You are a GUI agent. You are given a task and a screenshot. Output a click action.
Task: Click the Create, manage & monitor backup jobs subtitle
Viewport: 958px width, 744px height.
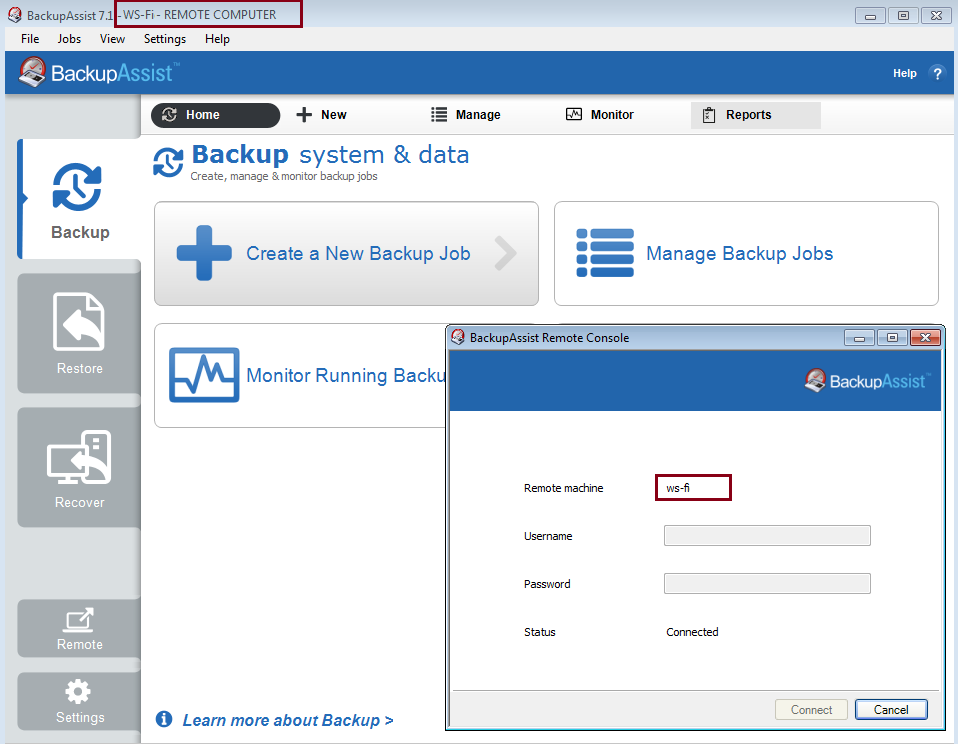tap(283, 177)
